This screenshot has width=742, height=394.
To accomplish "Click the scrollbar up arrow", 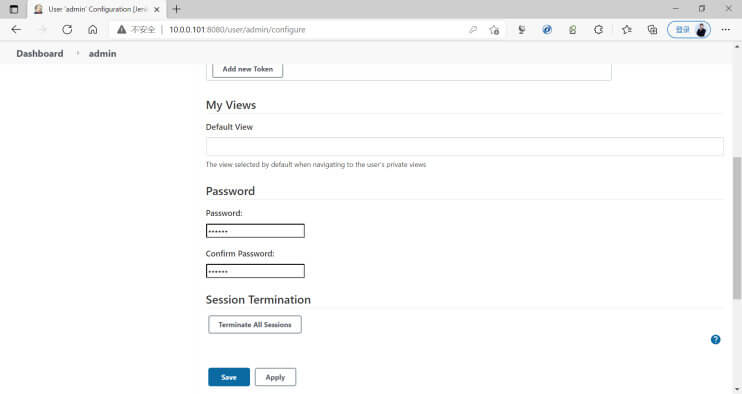I will [737, 46].
